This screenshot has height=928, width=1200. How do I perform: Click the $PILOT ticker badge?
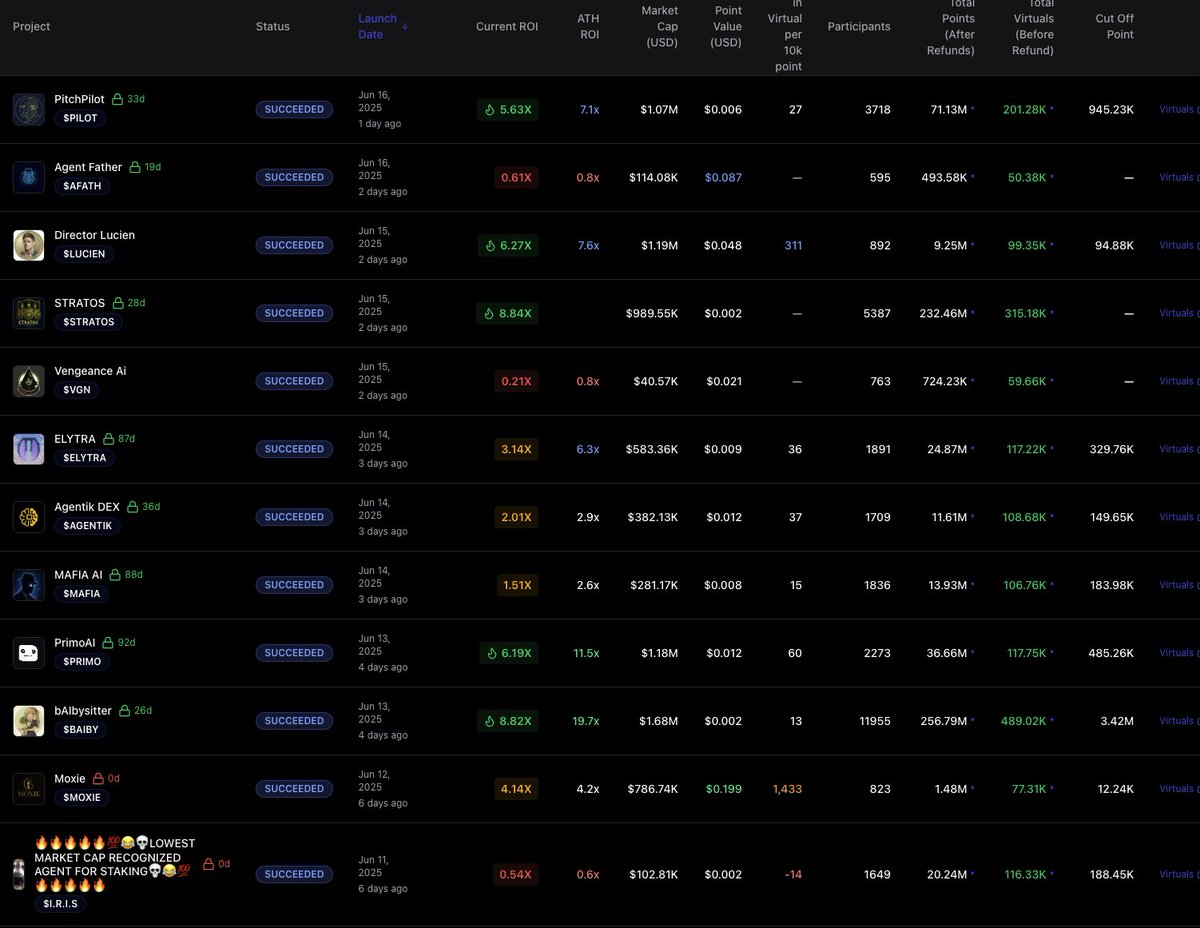click(x=80, y=118)
